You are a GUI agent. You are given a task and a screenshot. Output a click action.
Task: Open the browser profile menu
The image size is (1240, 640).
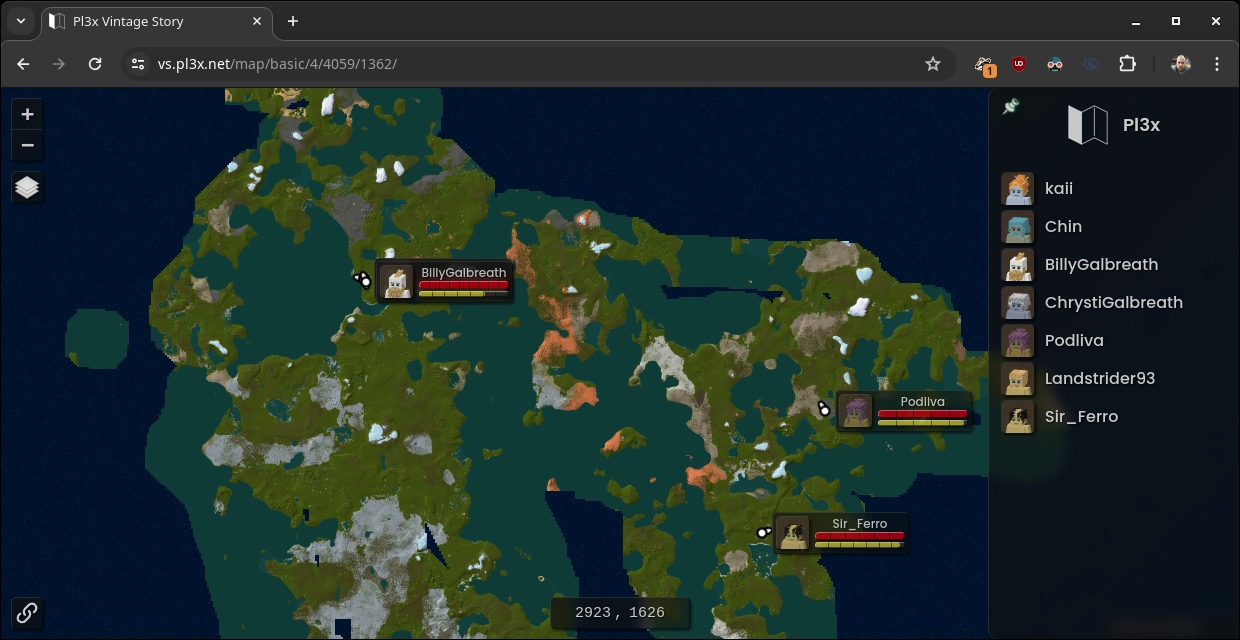pos(1180,63)
